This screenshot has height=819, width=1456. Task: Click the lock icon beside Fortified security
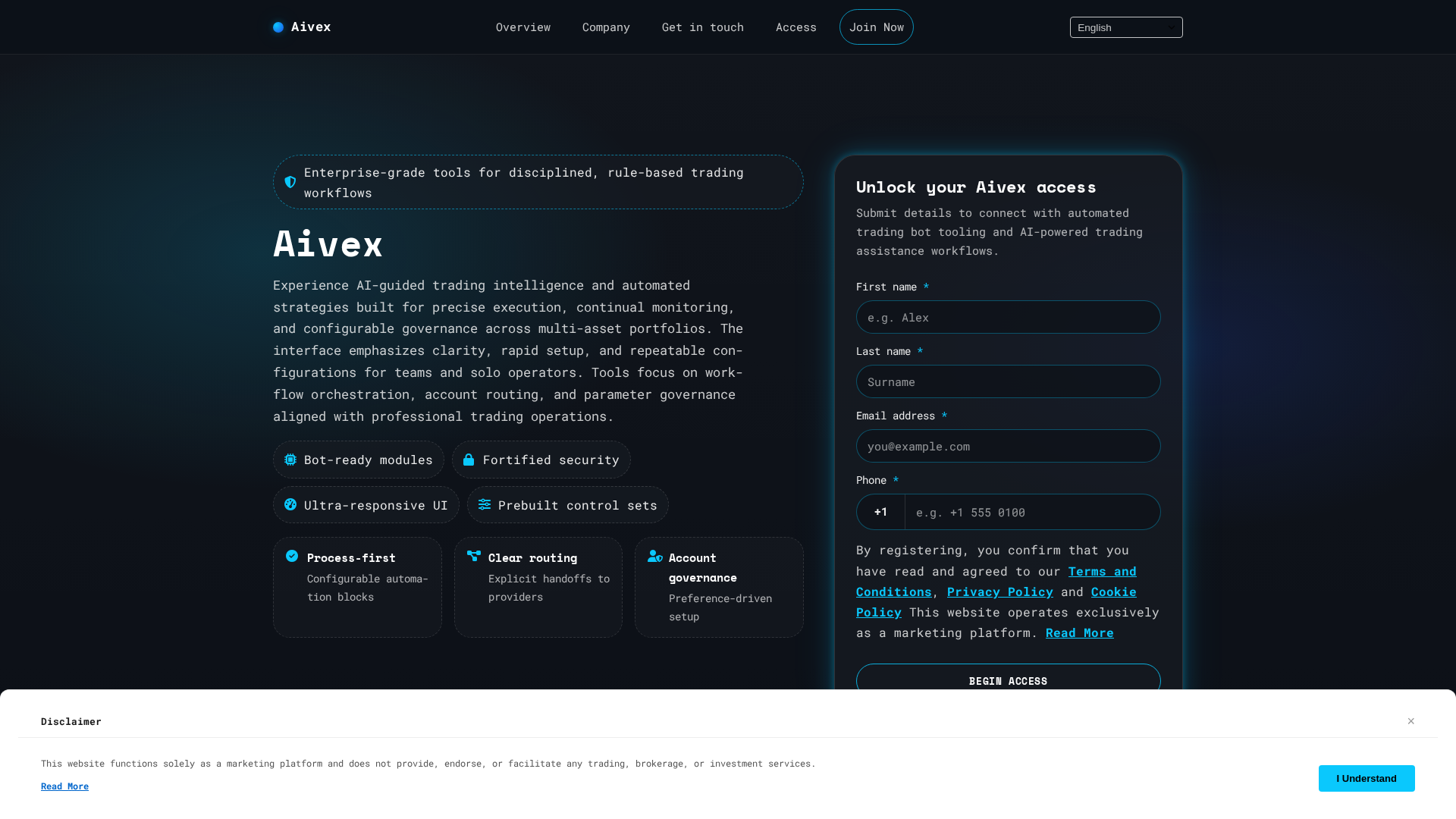pos(469,460)
